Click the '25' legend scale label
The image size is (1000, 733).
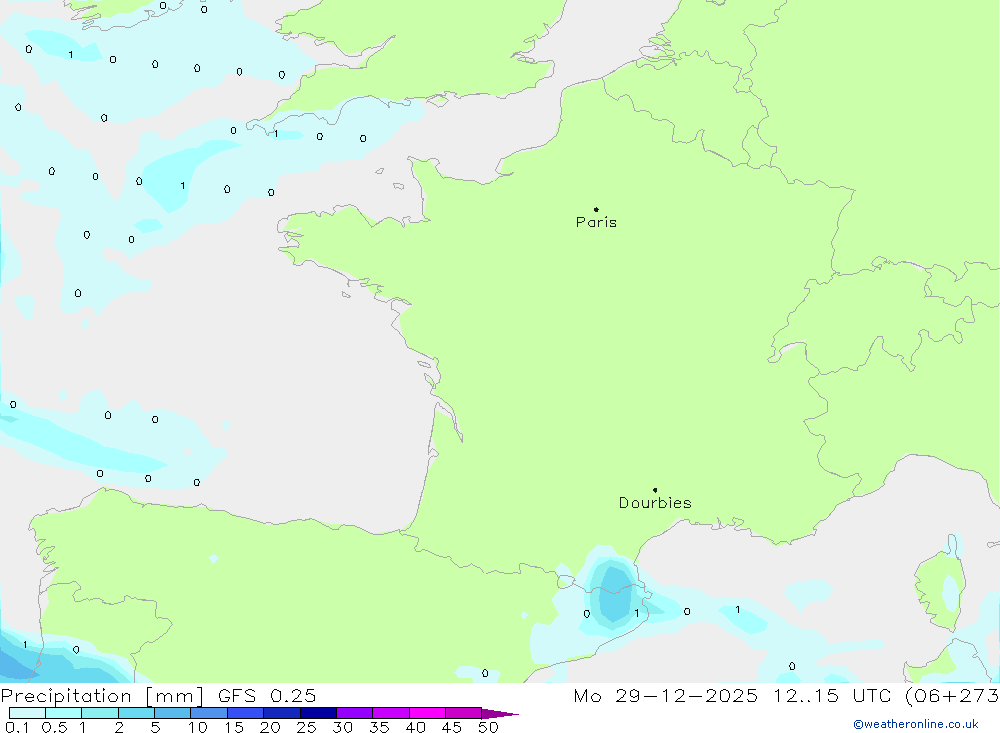coord(307,727)
